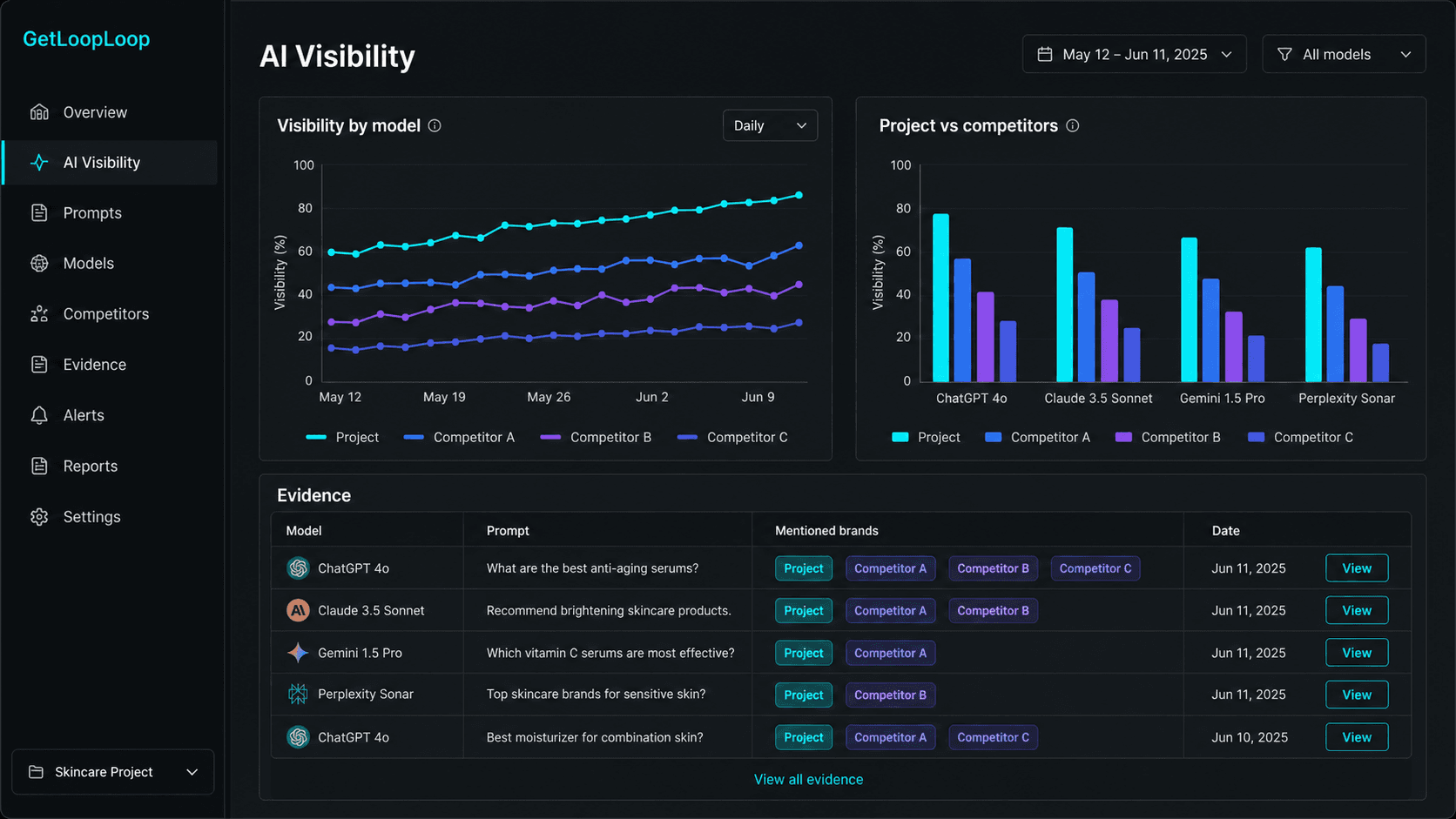Screen dimensions: 1456x819
Task: Open the Reports page
Action: (x=110, y=466)
